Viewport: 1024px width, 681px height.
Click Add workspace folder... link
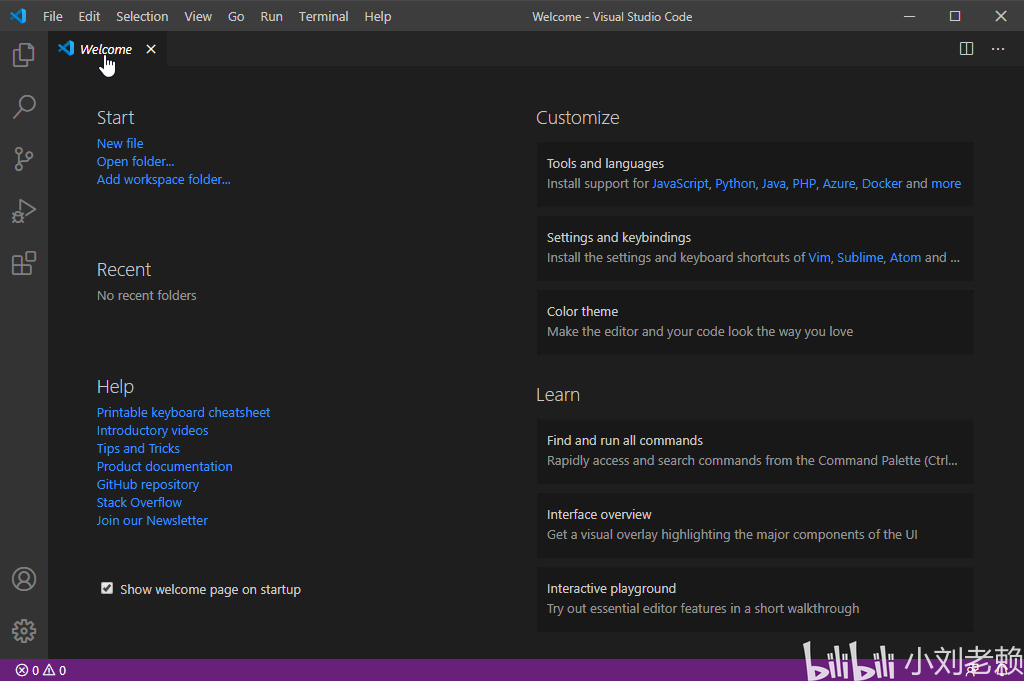[x=163, y=180]
